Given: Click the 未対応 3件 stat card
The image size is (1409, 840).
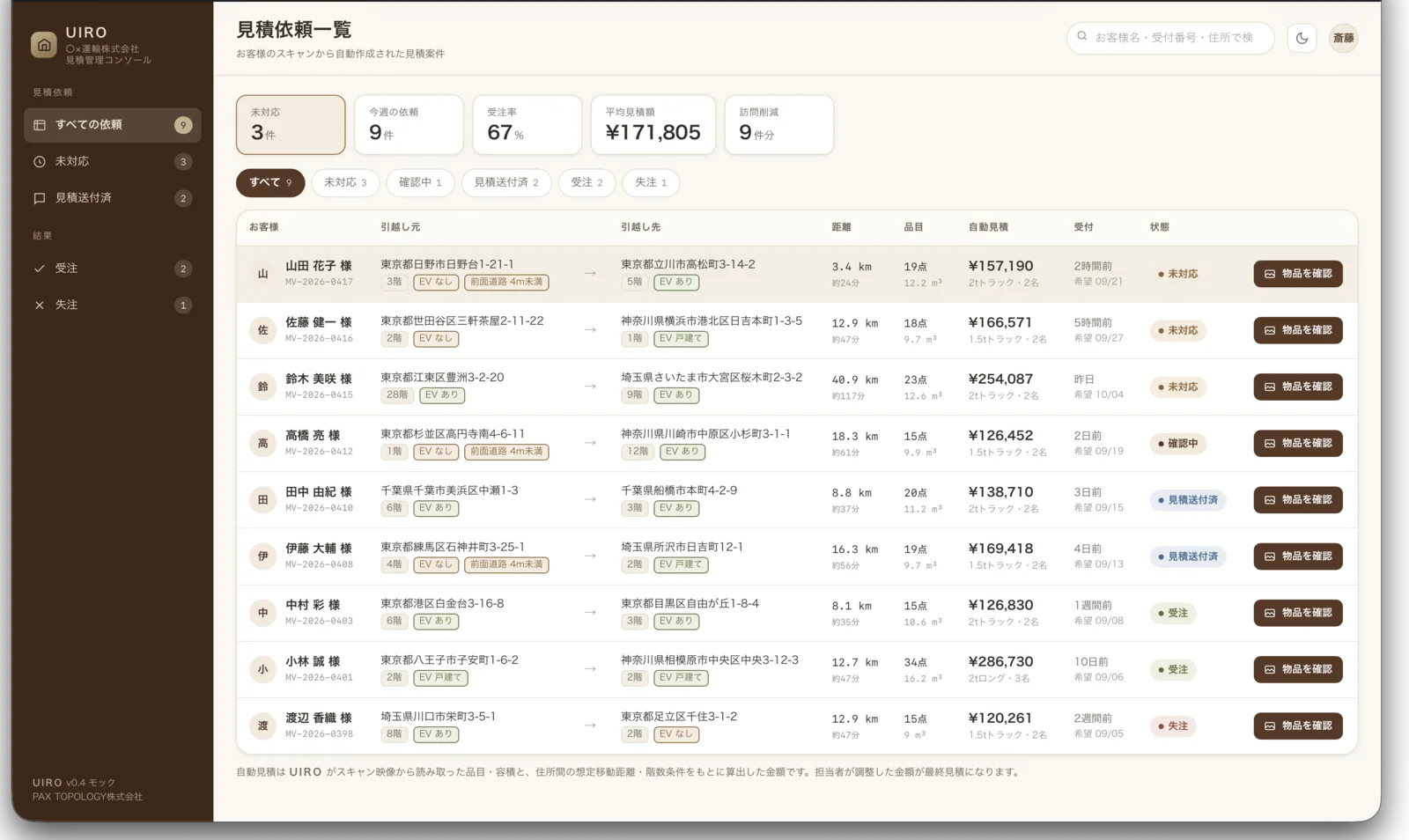Looking at the screenshot, I should [x=291, y=125].
